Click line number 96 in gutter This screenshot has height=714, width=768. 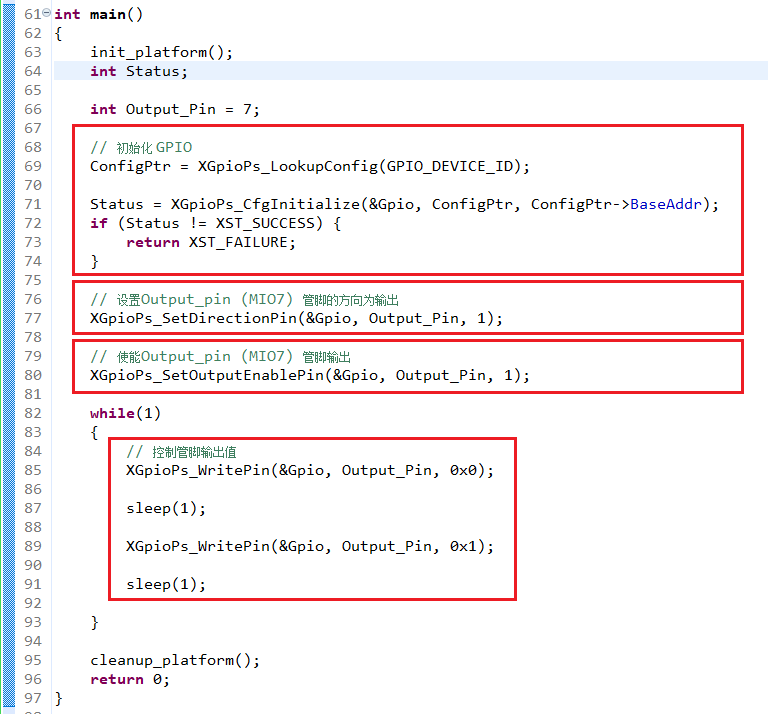[x=33, y=680]
